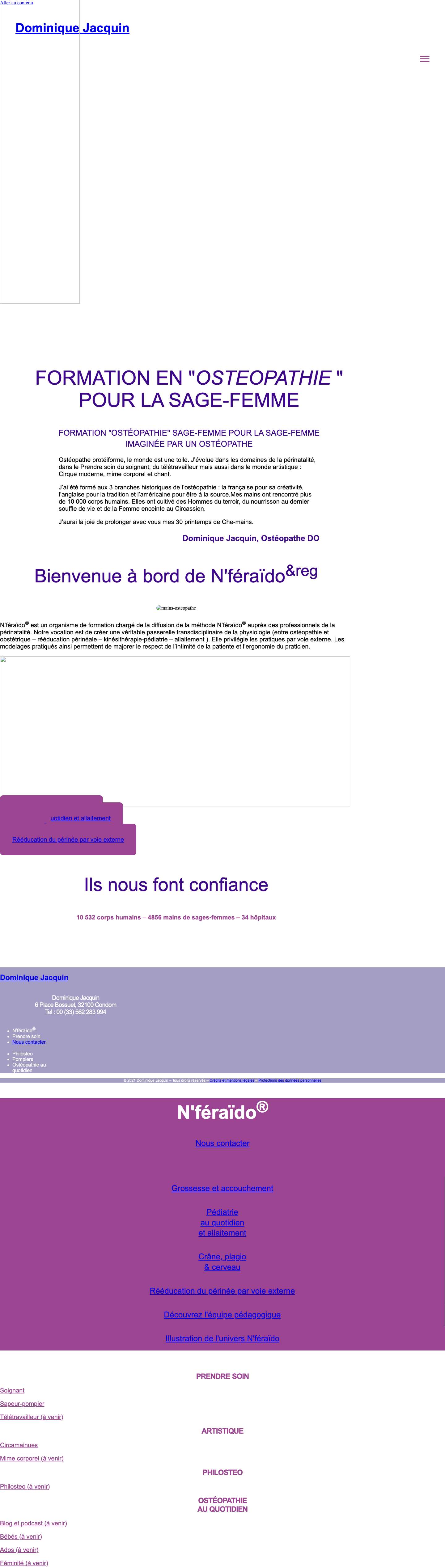This screenshot has height=1568, width=445.
Task: Open Ados (à venir)
Action: pyautogui.click(x=19, y=1550)
